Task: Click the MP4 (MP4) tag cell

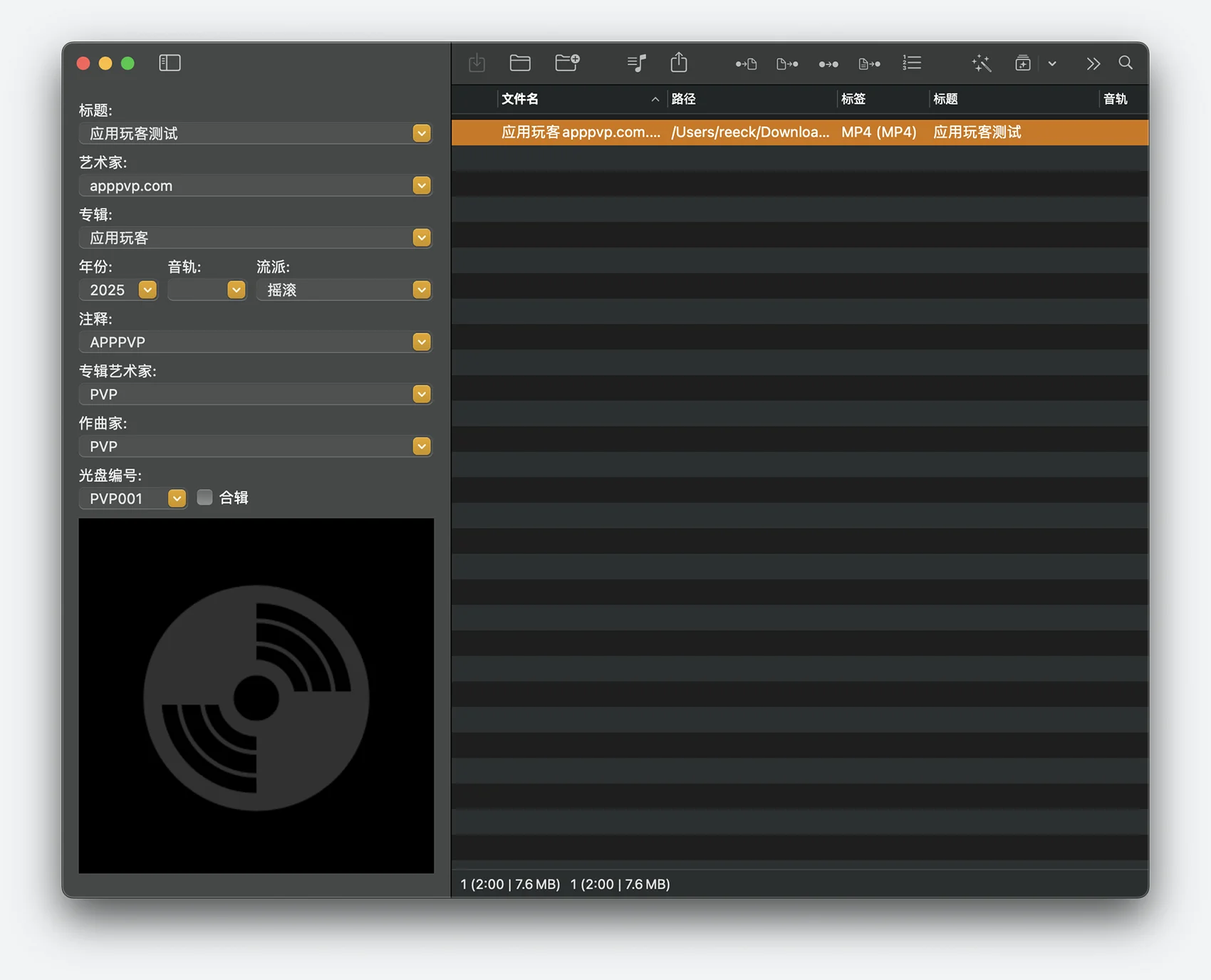Action: coord(878,132)
